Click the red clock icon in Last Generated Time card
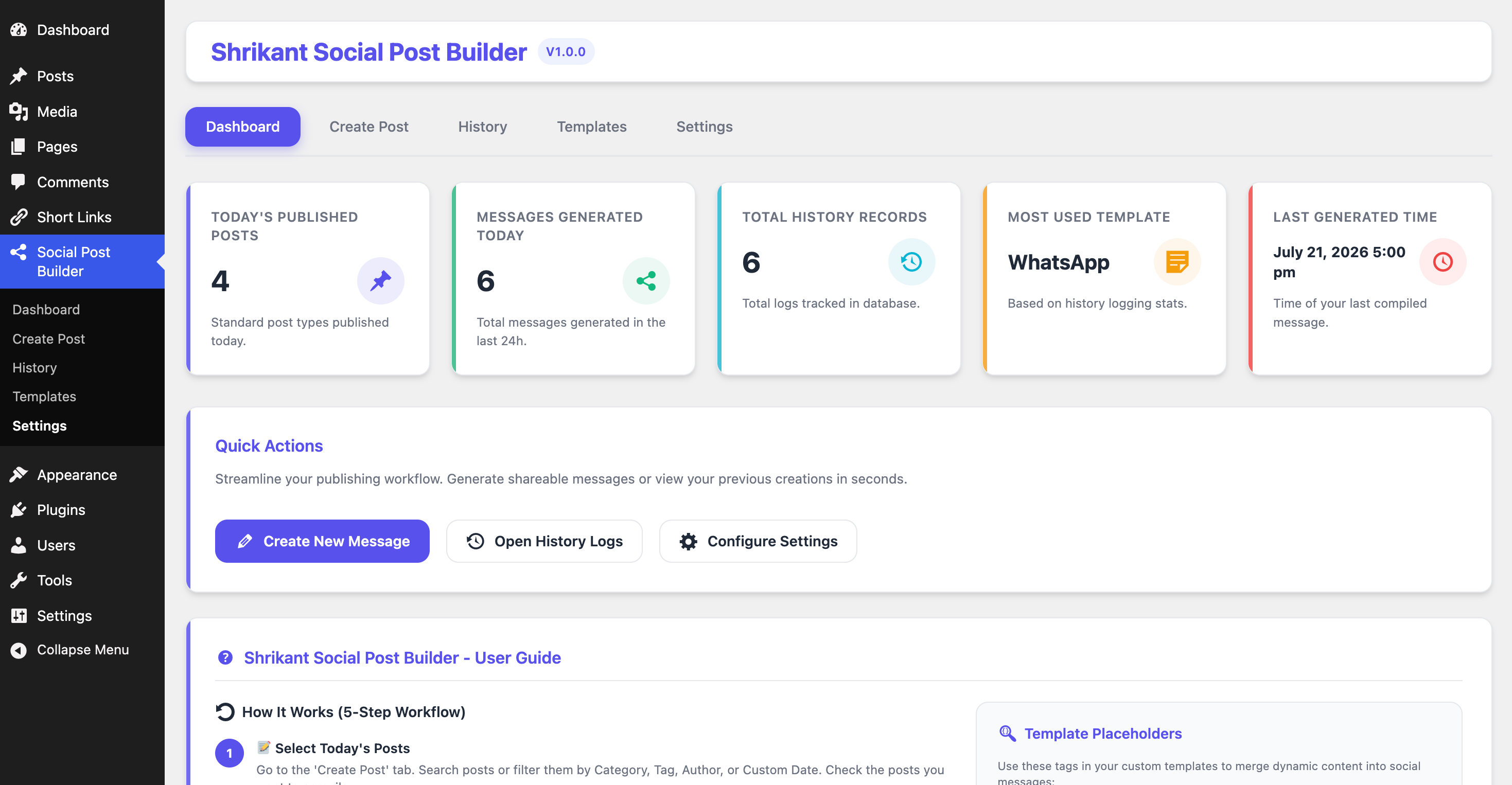Image resolution: width=1512 pixels, height=785 pixels. pyautogui.click(x=1443, y=262)
